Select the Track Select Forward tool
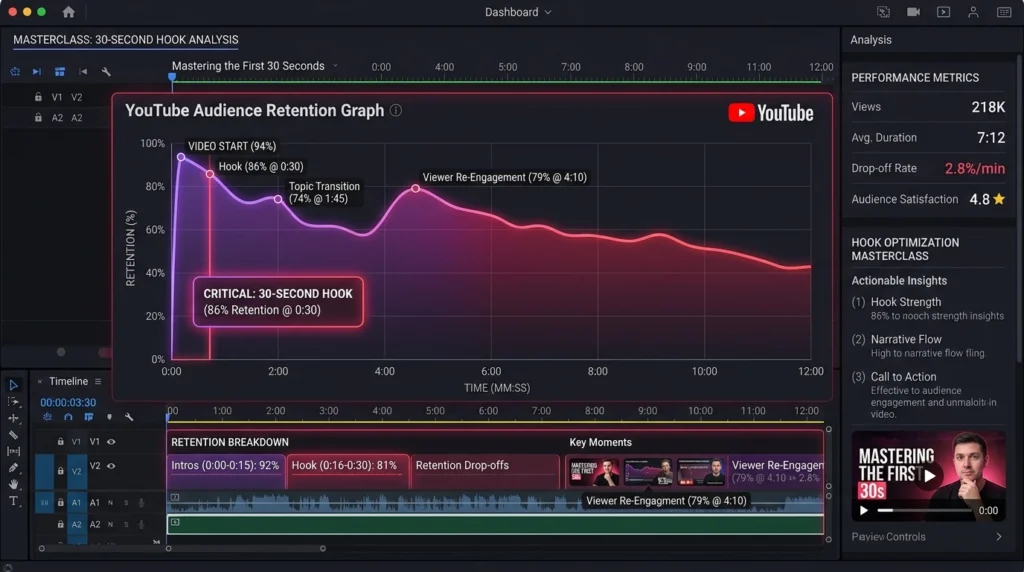The width and height of the screenshot is (1024, 572). (x=13, y=402)
